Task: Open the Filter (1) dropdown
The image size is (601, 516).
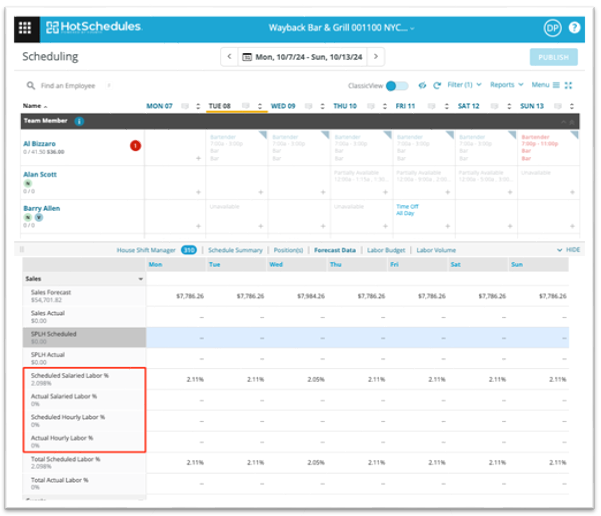Action: (x=465, y=86)
